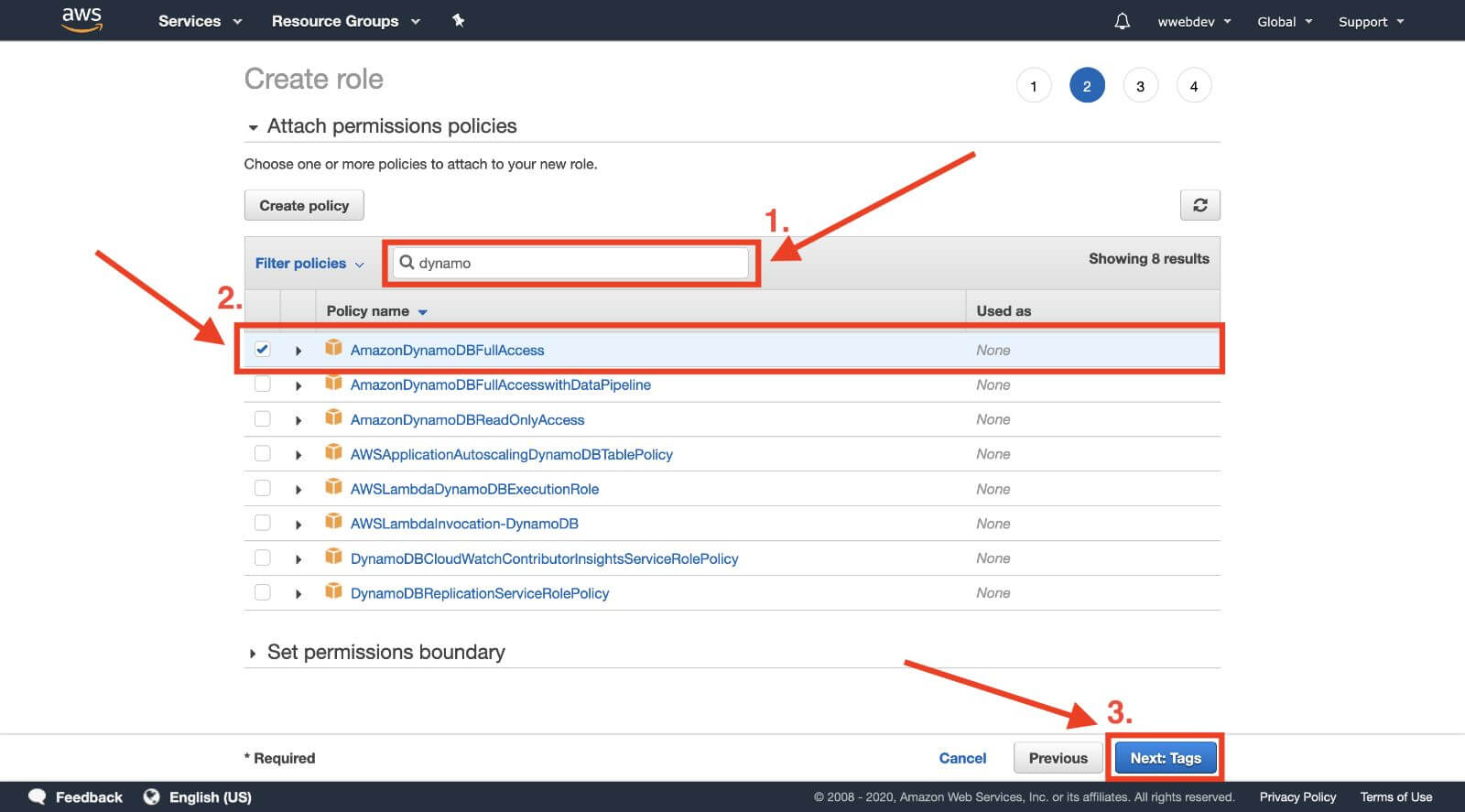Open the Services menu

point(200,21)
